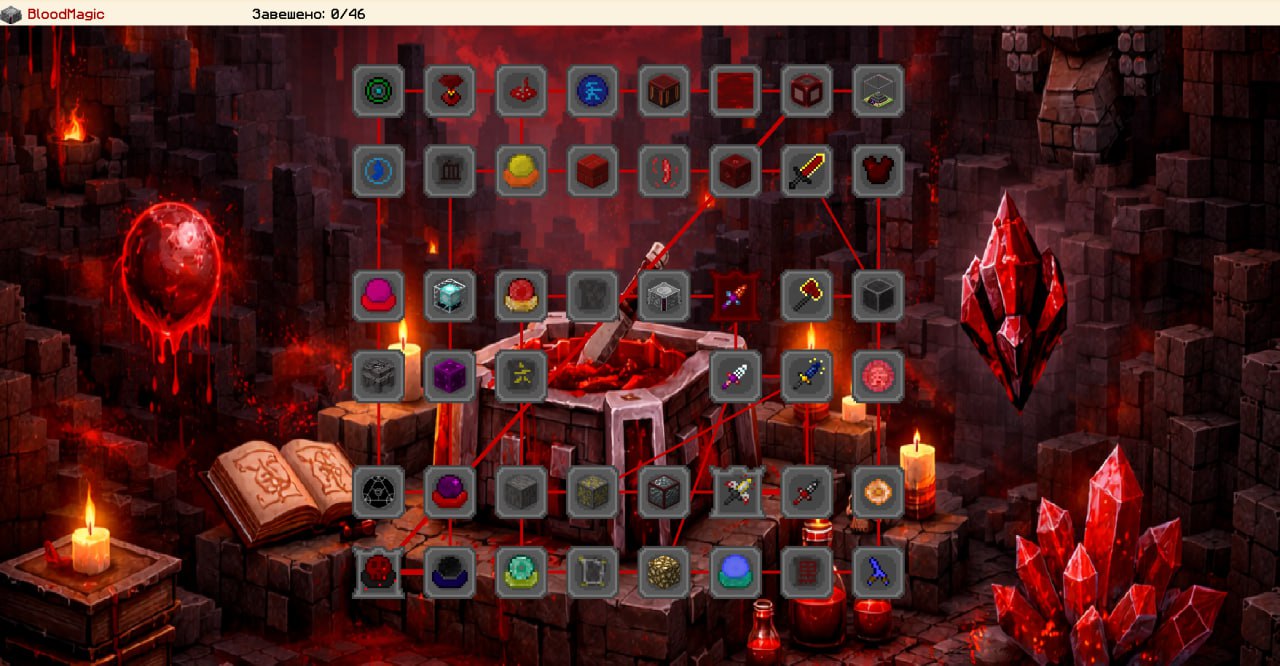Select the glass-cased altar quest icon
The width and height of the screenshot is (1280, 666).
[878, 91]
